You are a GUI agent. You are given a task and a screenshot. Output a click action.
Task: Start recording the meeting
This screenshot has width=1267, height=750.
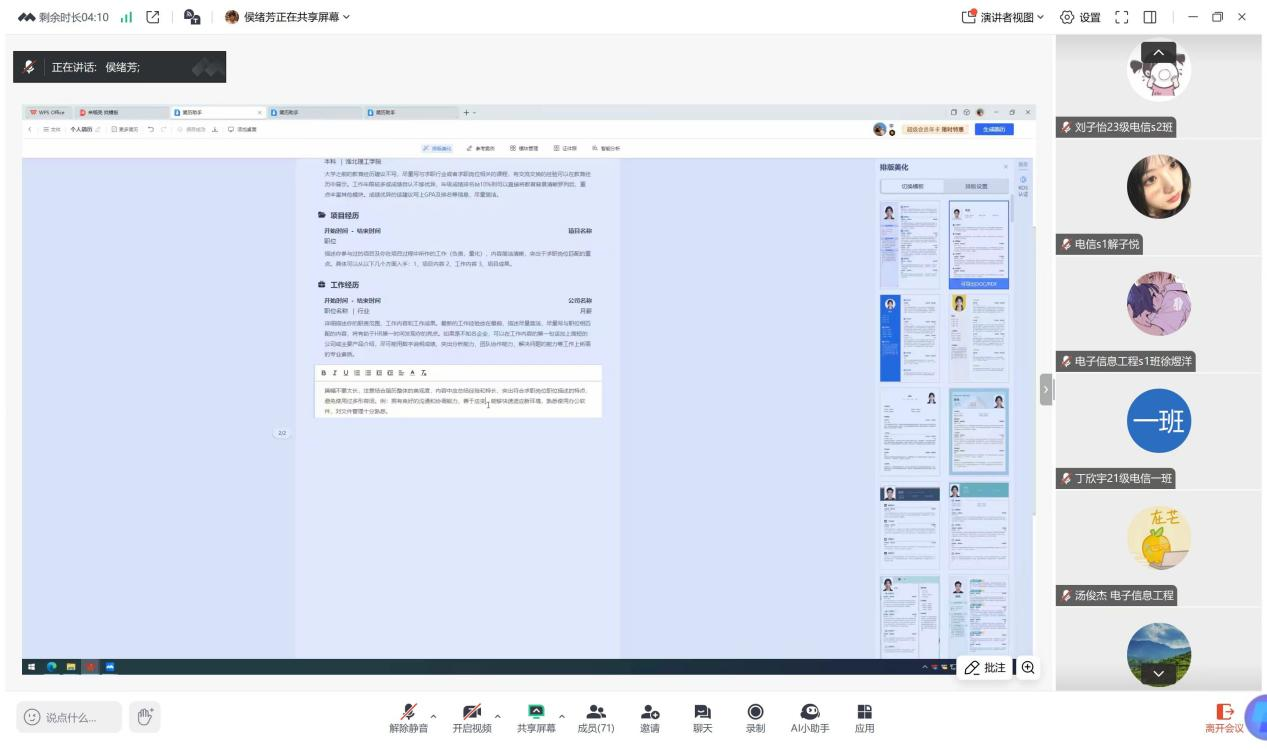pyautogui.click(x=755, y=716)
